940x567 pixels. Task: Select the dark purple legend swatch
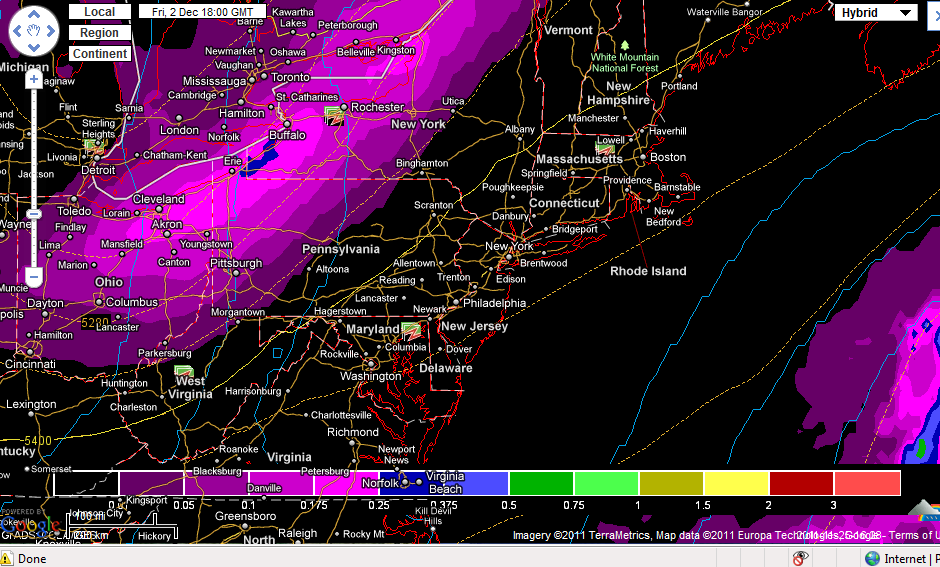click(151, 483)
